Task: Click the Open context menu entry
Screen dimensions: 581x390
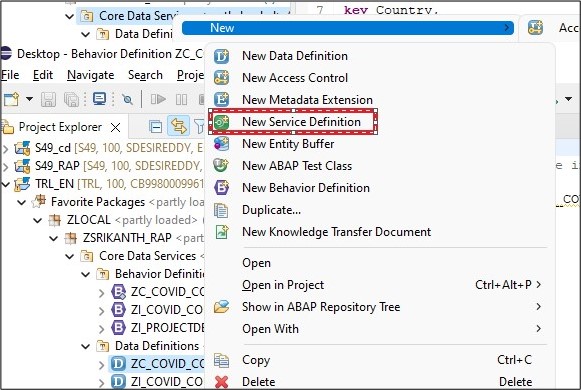Action: point(256,263)
